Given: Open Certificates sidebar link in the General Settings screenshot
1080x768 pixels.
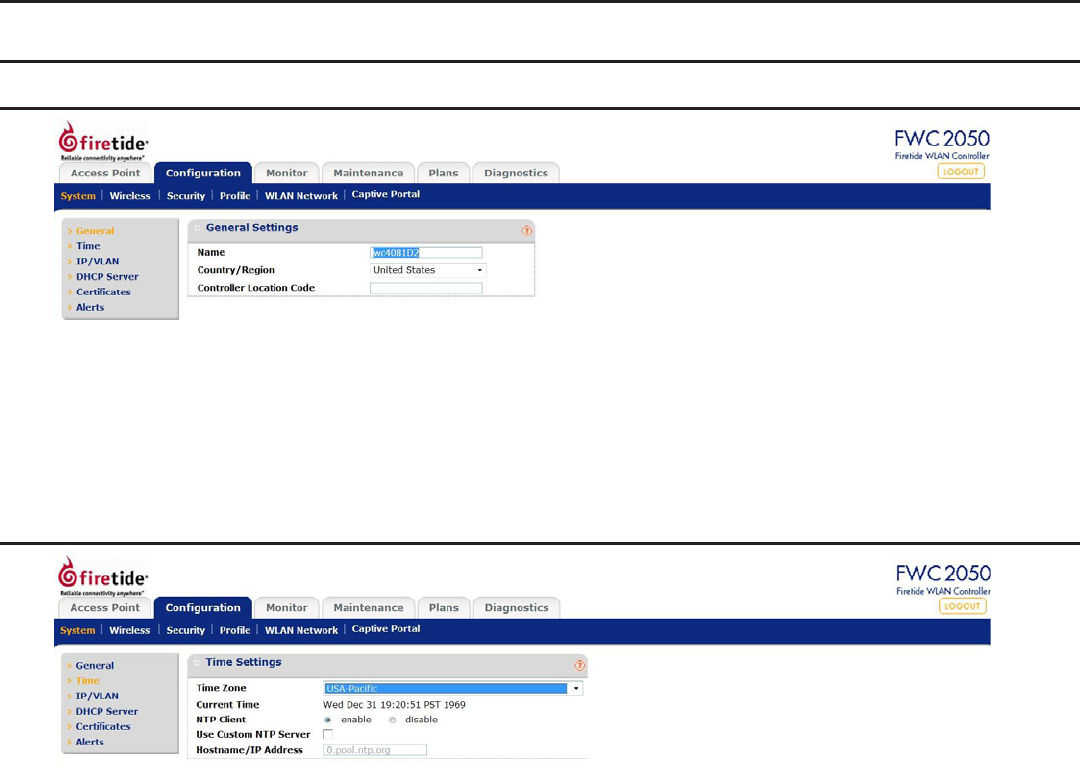Looking at the screenshot, I should [103, 292].
